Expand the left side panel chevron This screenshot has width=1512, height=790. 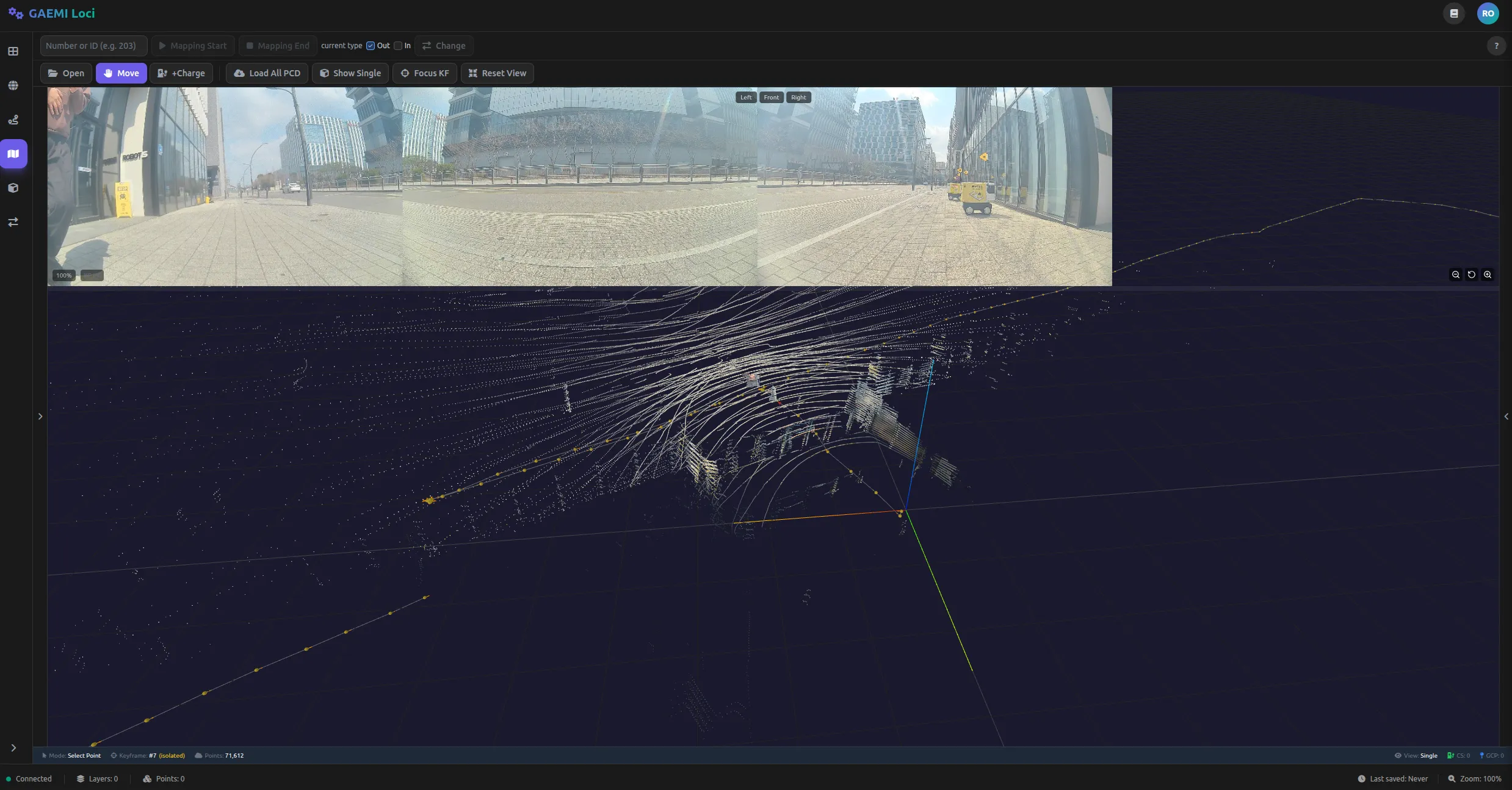(x=40, y=417)
